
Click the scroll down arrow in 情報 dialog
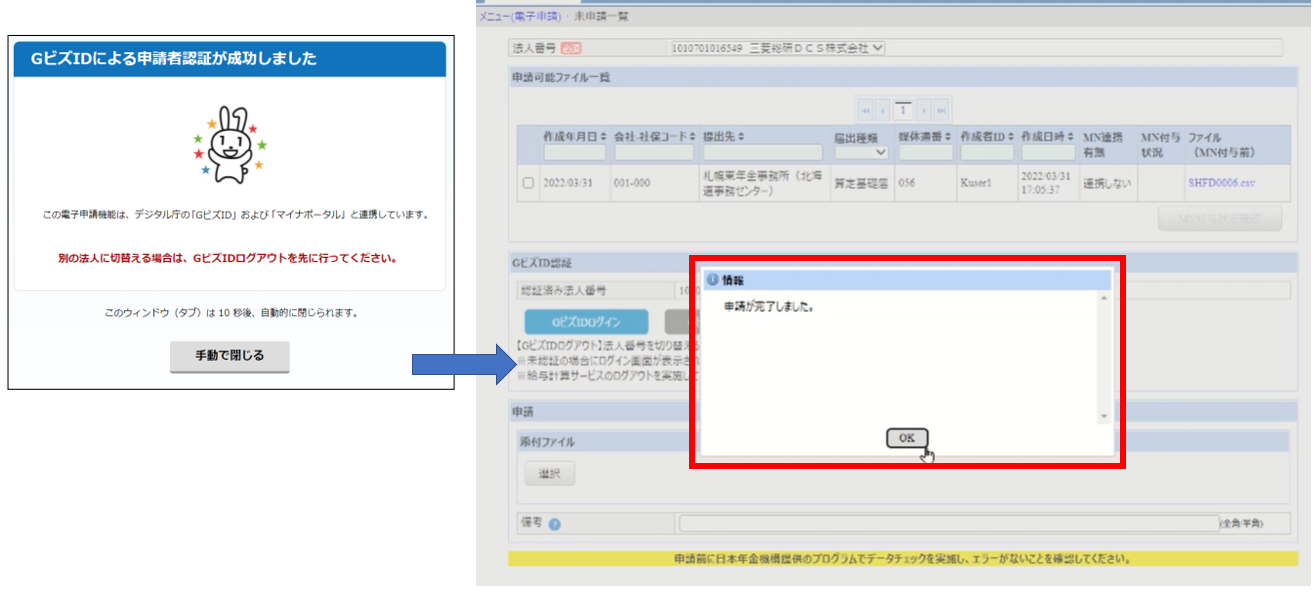1104,416
